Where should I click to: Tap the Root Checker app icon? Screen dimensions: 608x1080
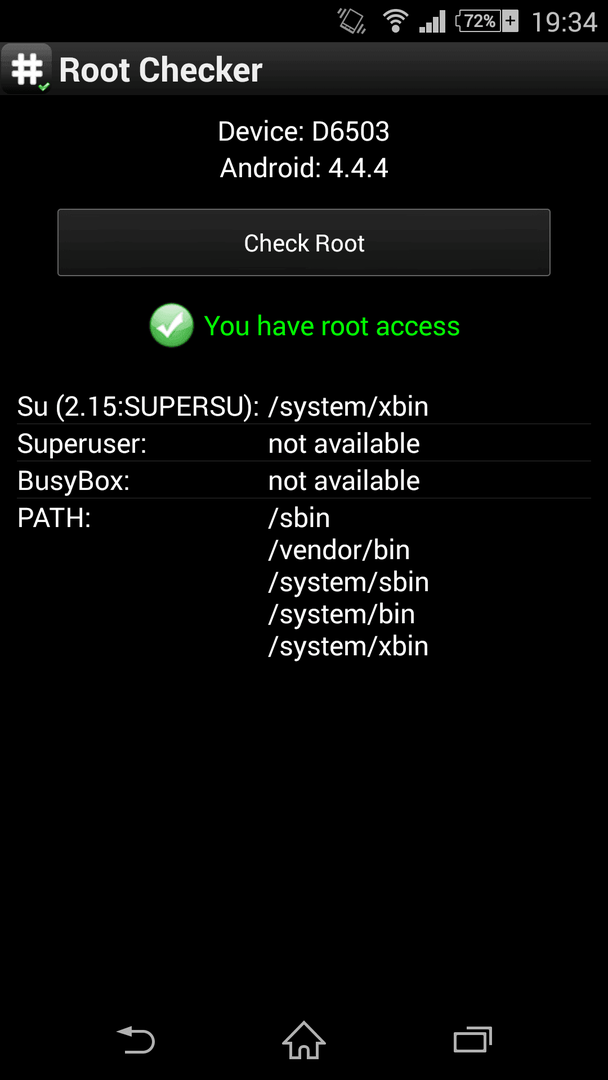(x=26, y=69)
